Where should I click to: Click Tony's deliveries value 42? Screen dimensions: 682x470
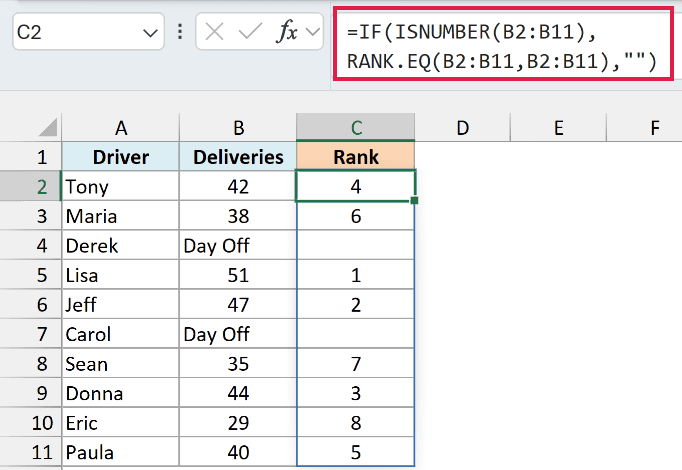(x=238, y=186)
